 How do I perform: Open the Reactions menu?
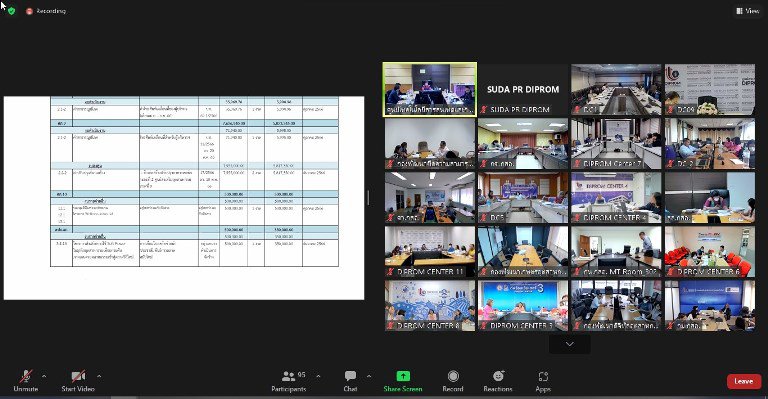point(498,376)
